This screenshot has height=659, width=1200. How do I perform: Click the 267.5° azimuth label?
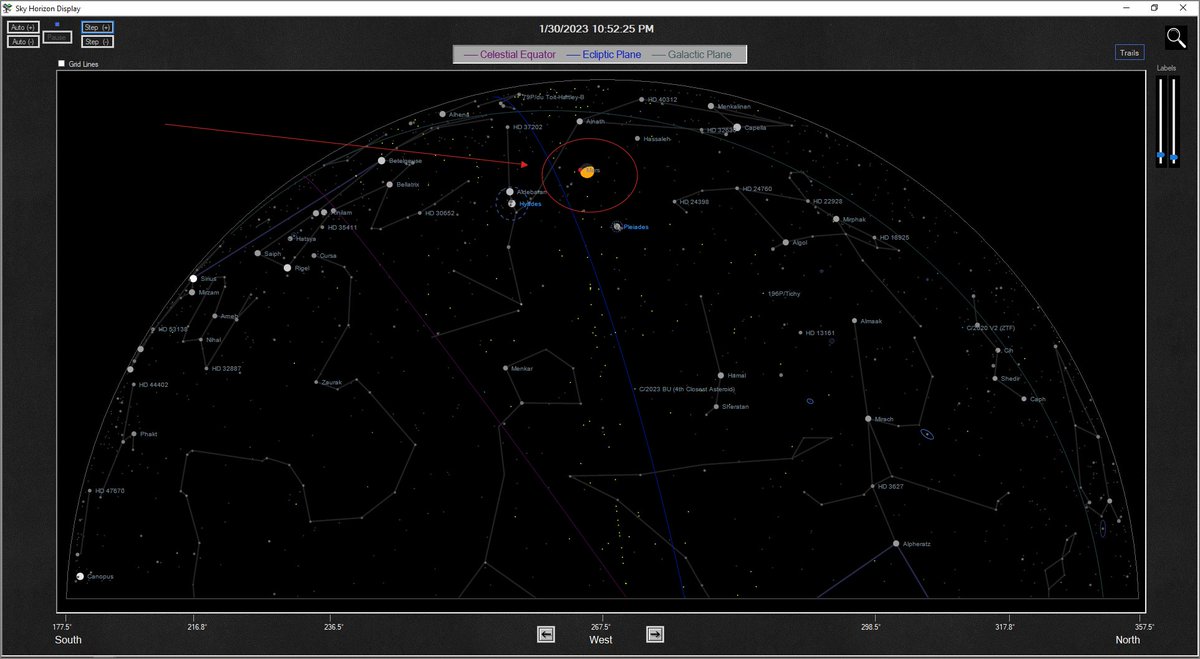[x=601, y=627]
